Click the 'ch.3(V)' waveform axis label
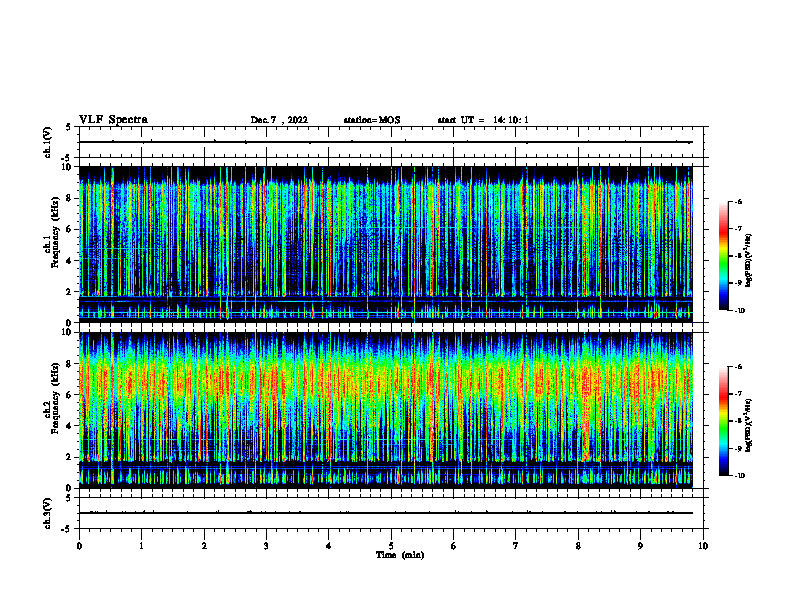The image size is (792, 612). [x=48, y=513]
